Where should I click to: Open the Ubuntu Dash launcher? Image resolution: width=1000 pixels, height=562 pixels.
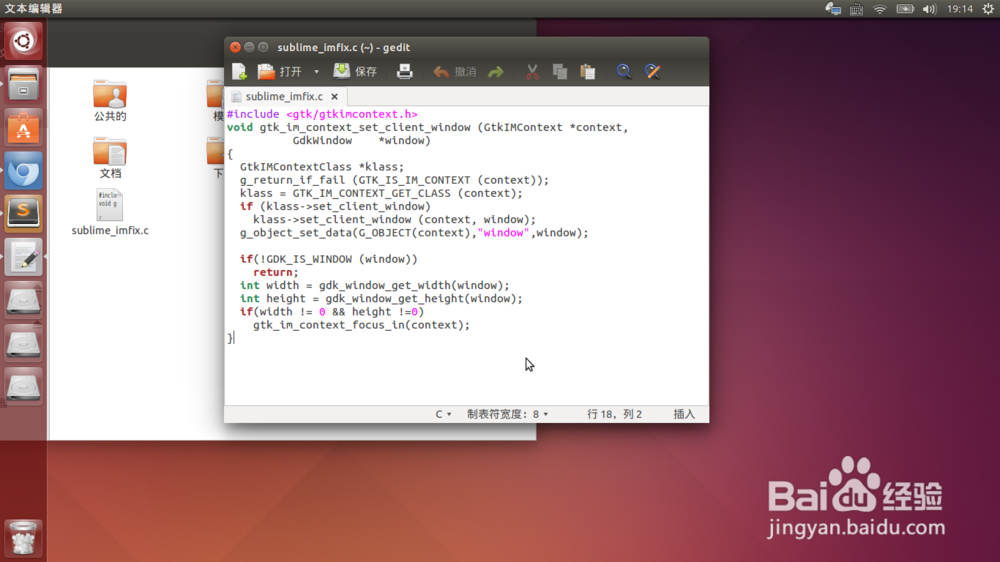click(x=24, y=42)
